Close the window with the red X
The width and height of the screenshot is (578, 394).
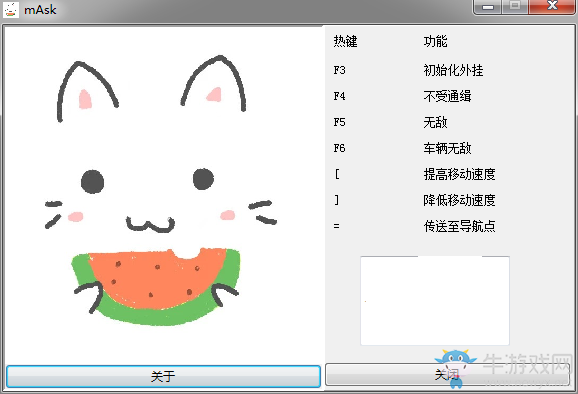point(552,6)
